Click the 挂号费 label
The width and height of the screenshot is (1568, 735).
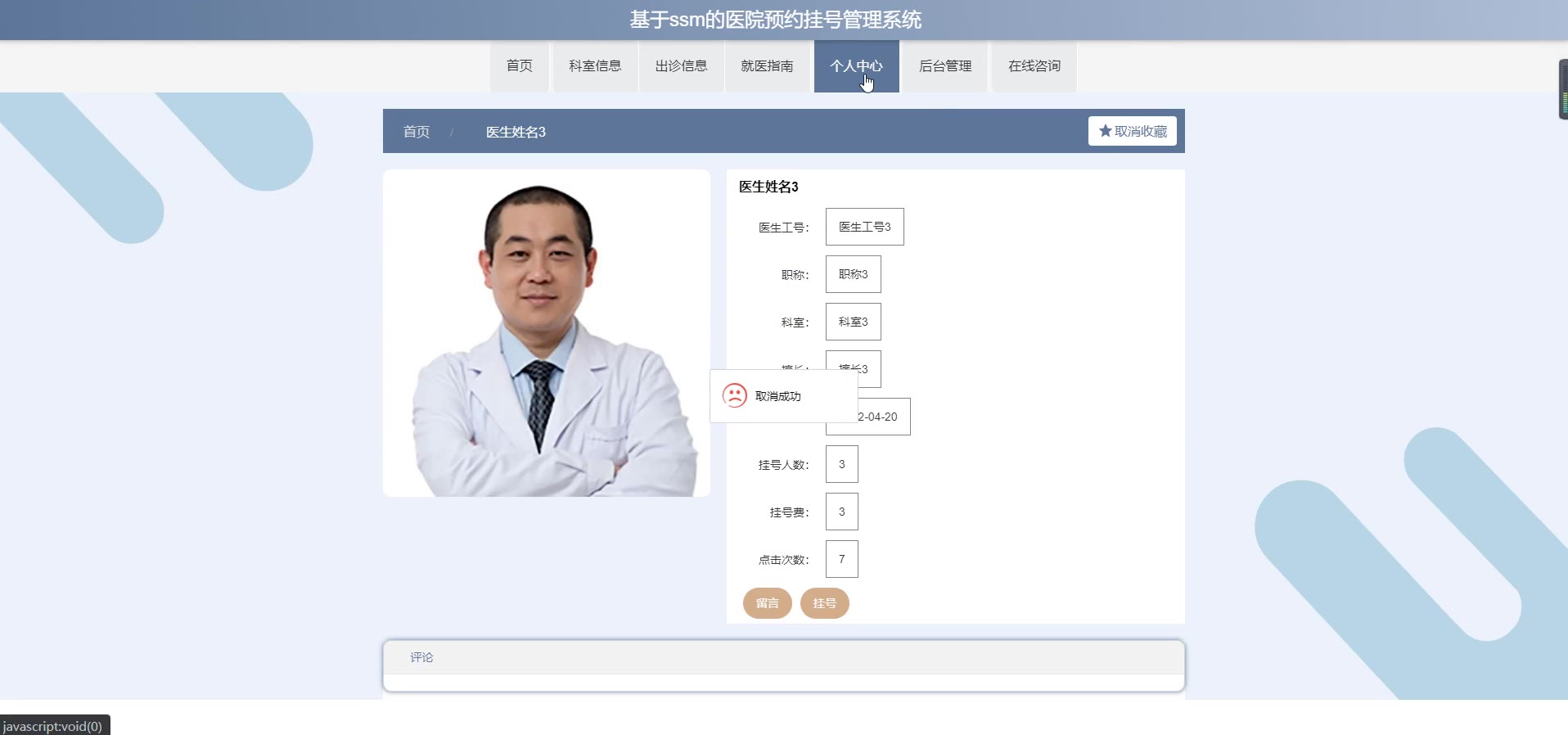pyautogui.click(x=789, y=512)
